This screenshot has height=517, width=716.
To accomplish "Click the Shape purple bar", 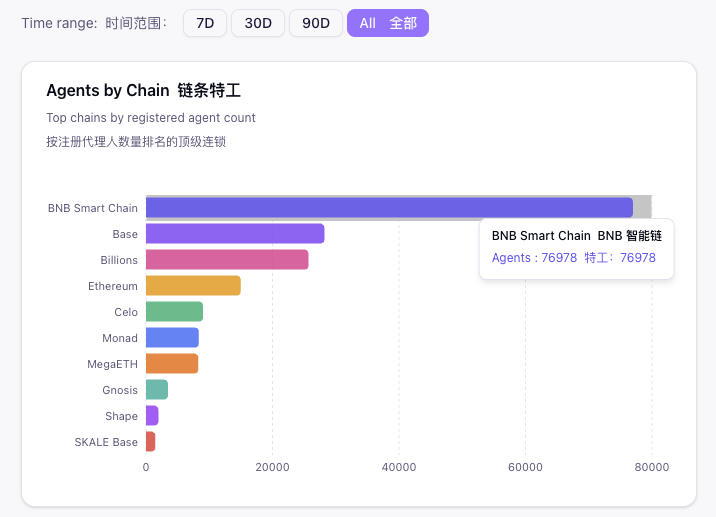I will (152, 416).
